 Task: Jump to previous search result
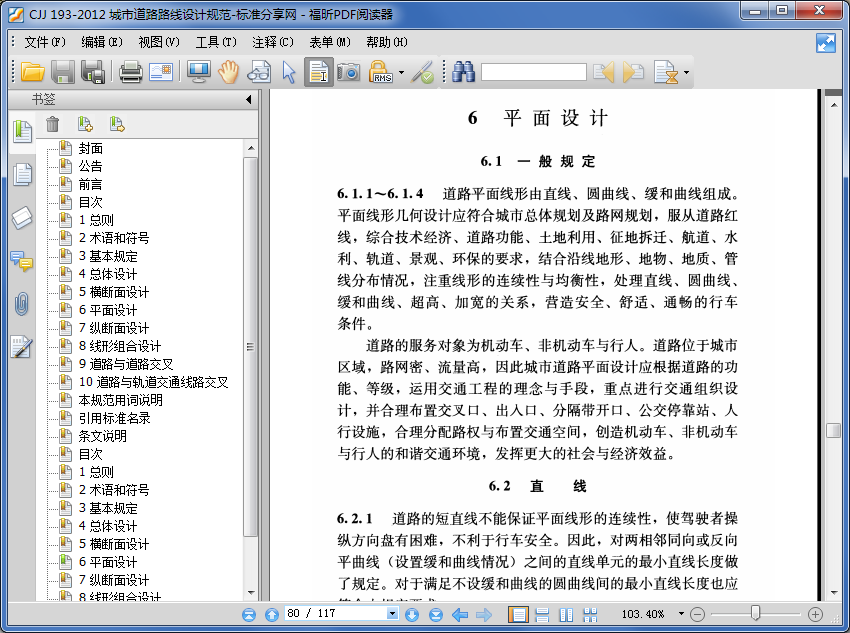click(603, 72)
